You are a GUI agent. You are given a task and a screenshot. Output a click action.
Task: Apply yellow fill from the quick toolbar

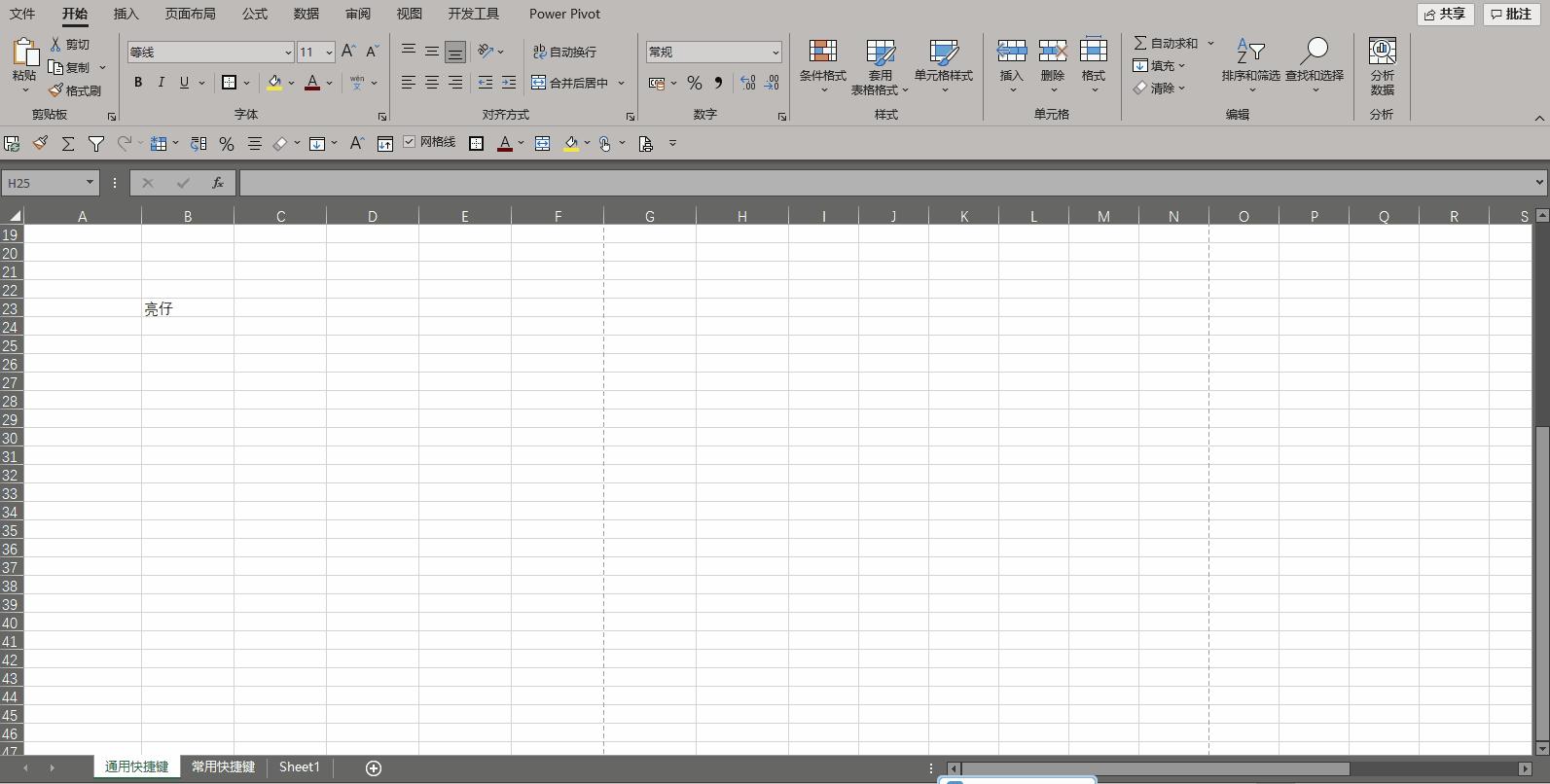tap(571, 144)
